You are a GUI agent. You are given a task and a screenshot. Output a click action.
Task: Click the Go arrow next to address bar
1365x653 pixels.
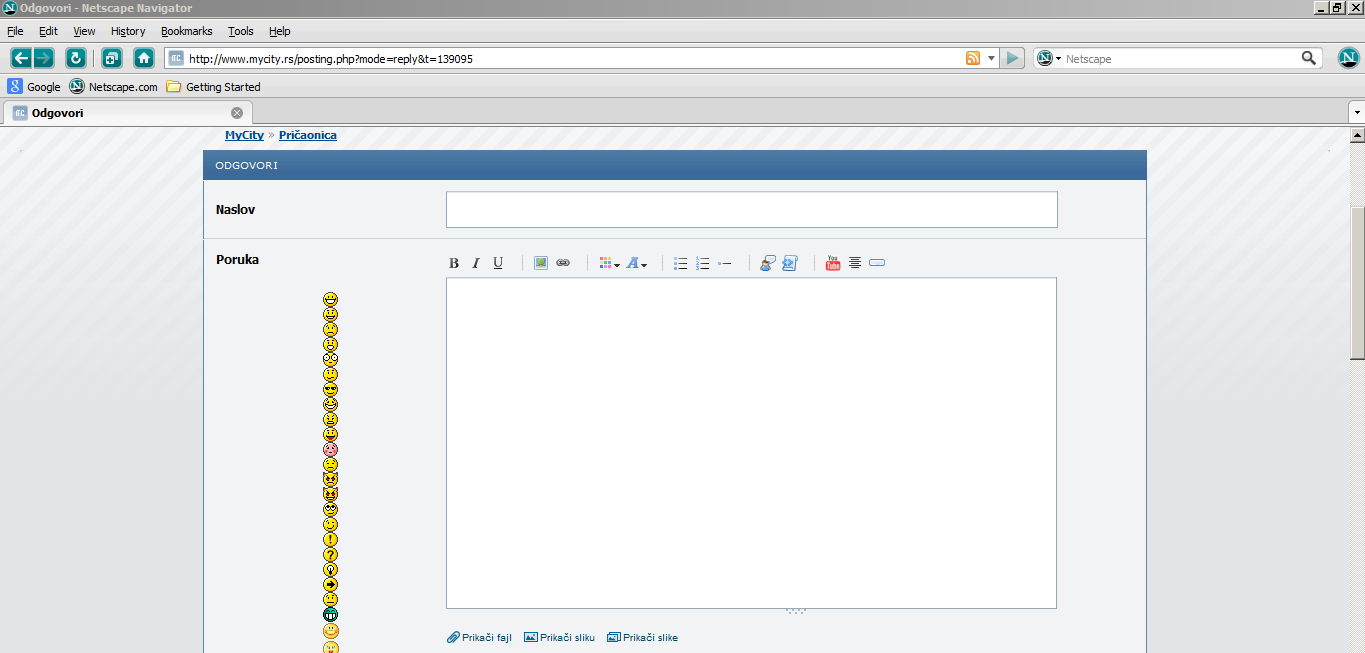tap(1013, 58)
